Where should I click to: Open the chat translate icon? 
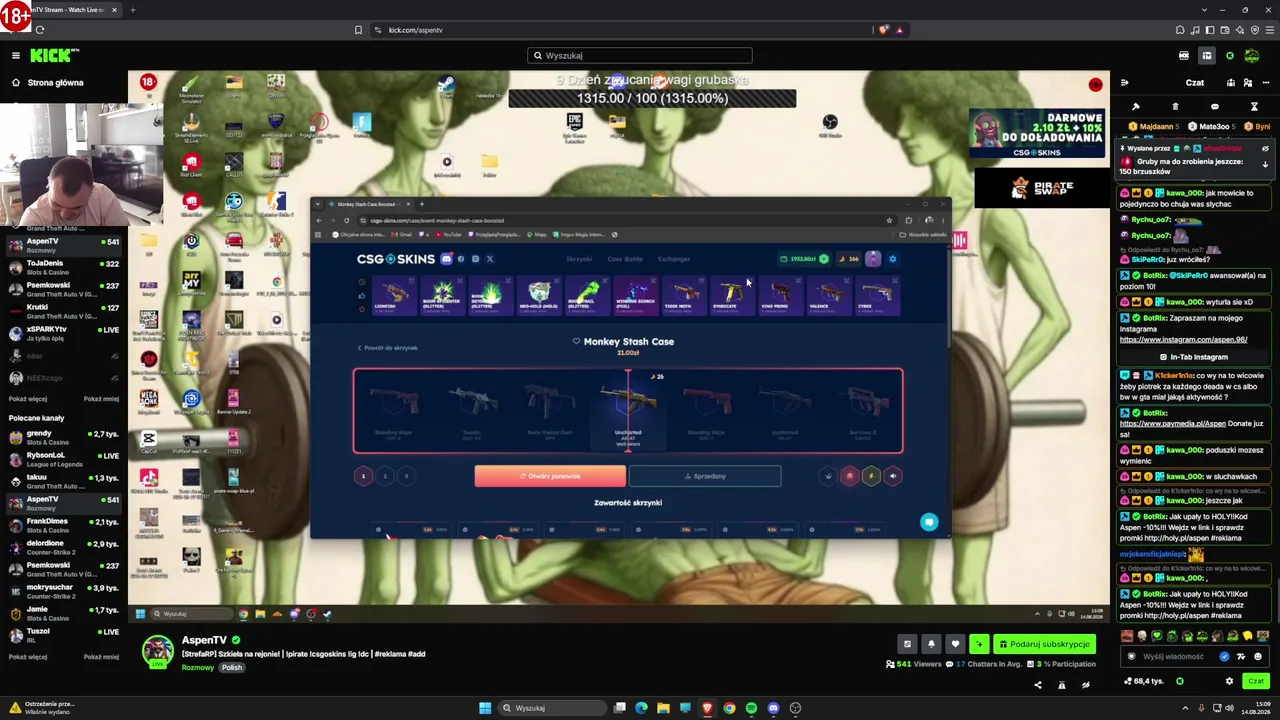(1241, 657)
